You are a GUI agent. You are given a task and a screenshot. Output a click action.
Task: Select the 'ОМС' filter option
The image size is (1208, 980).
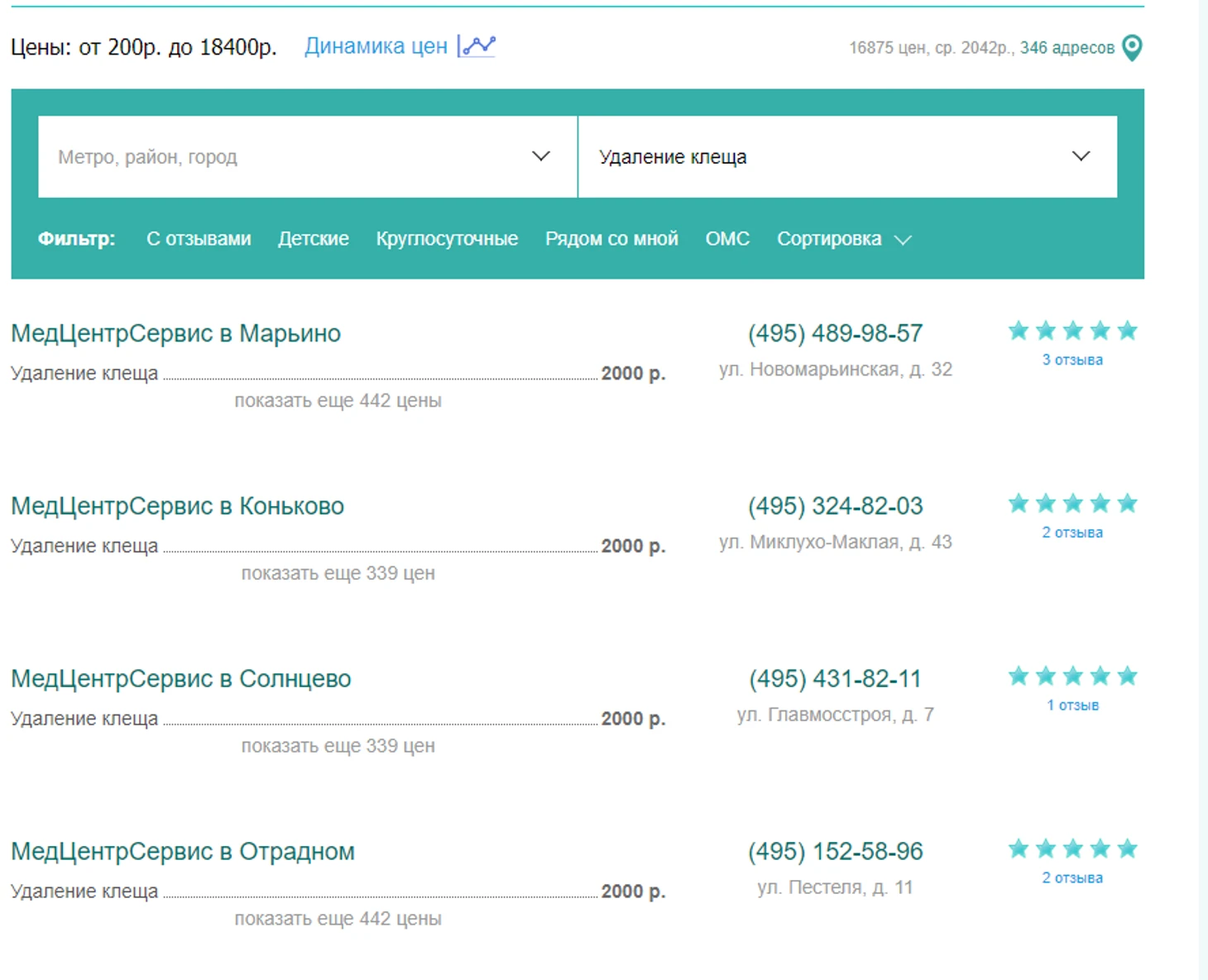pyautogui.click(x=727, y=239)
